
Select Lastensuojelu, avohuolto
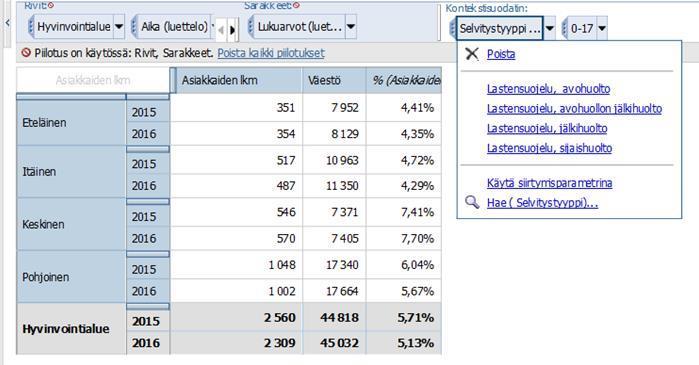[548, 89]
